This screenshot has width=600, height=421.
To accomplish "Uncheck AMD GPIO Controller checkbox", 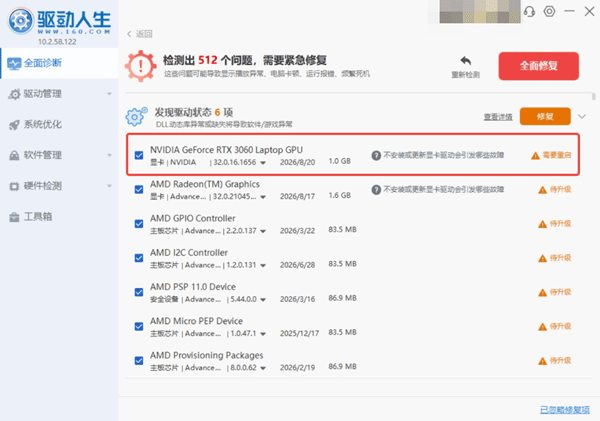I will pos(139,224).
